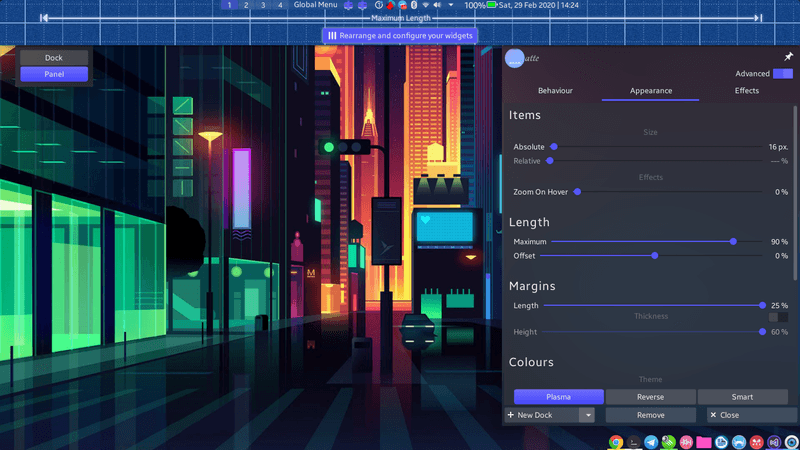Click the battery indicator in top panel

click(x=491, y=5)
